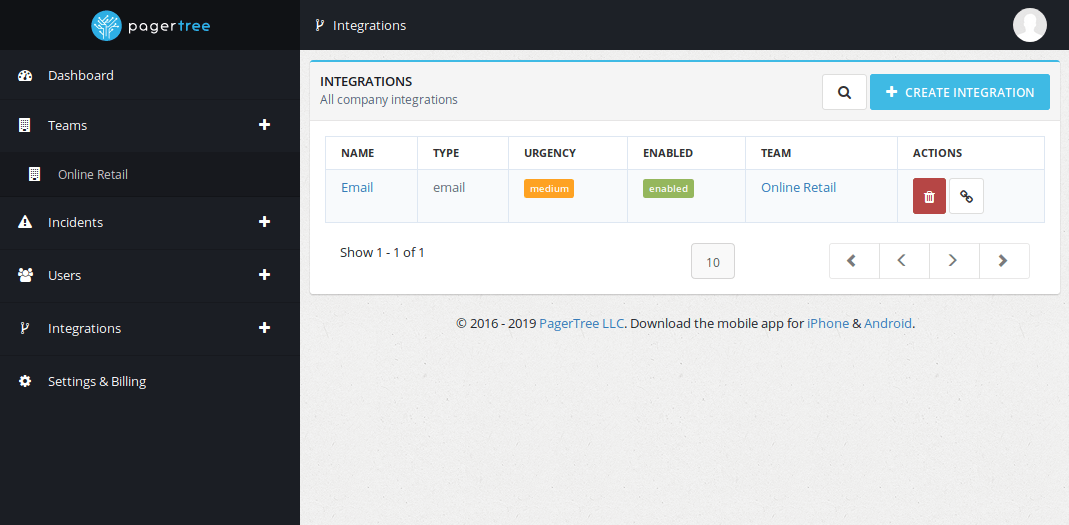The width and height of the screenshot is (1069, 525).
Task: Expand the Teams plus icon
Action: pos(264,125)
